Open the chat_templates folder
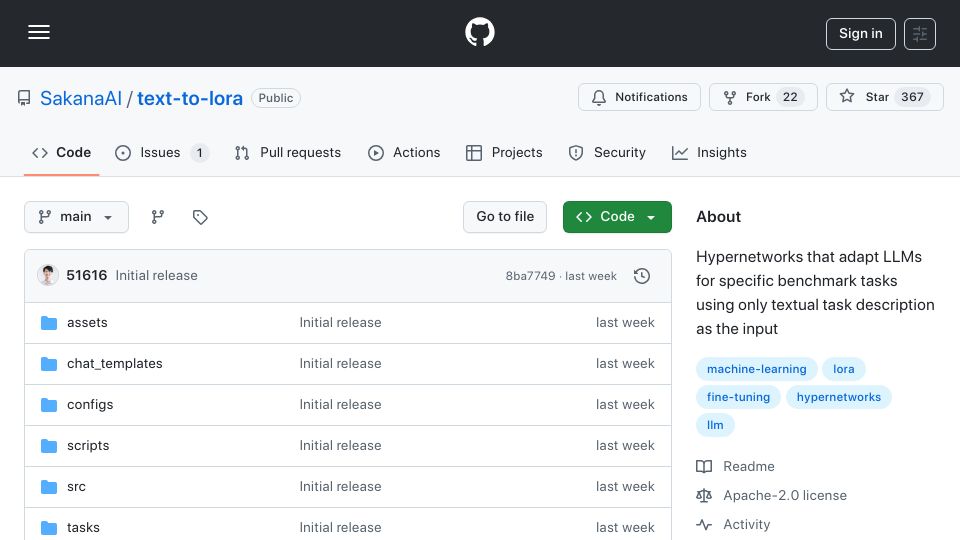The image size is (960, 540). pyautogui.click(x=114, y=364)
